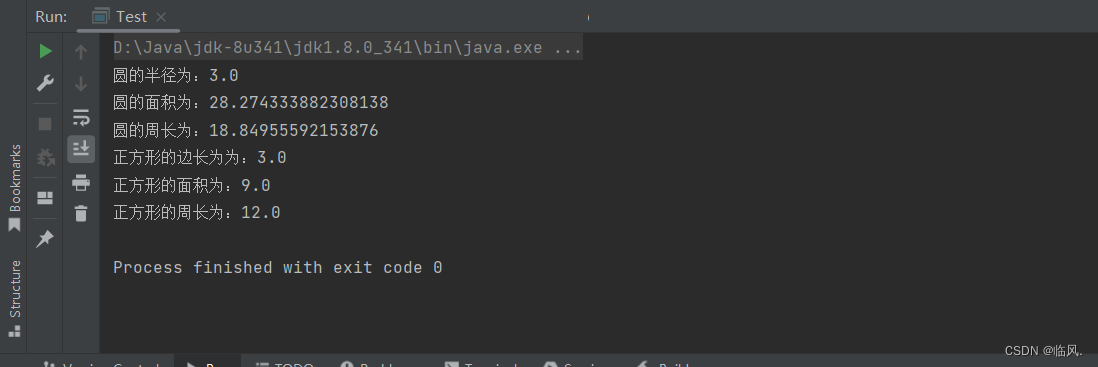
Task: Jump up the stack trace arrow
Action: click(81, 52)
